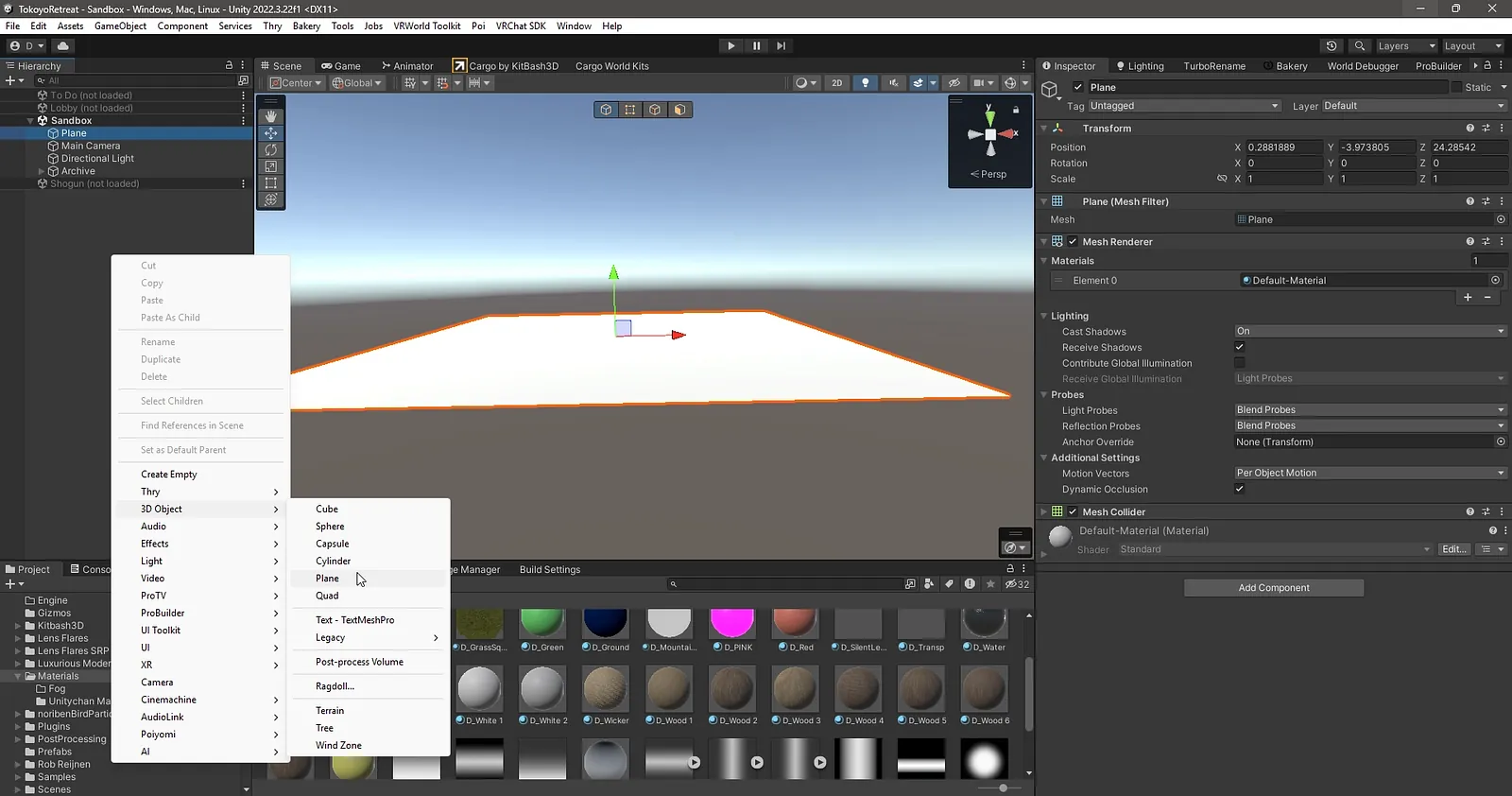1512x796 pixels.
Task: Open the GameObject menu
Action: (x=120, y=26)
